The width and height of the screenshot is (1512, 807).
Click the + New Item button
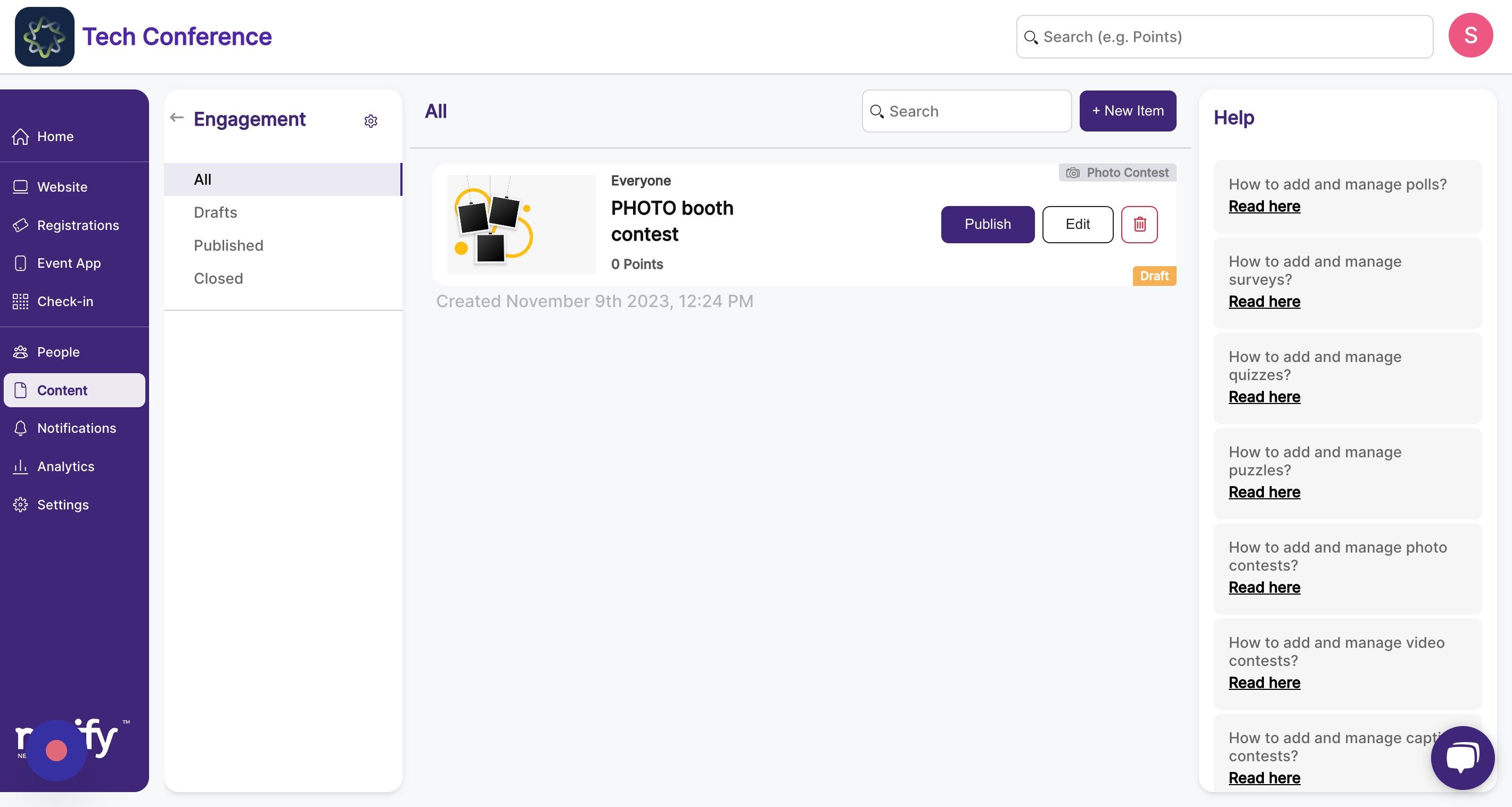[1127, 111]
